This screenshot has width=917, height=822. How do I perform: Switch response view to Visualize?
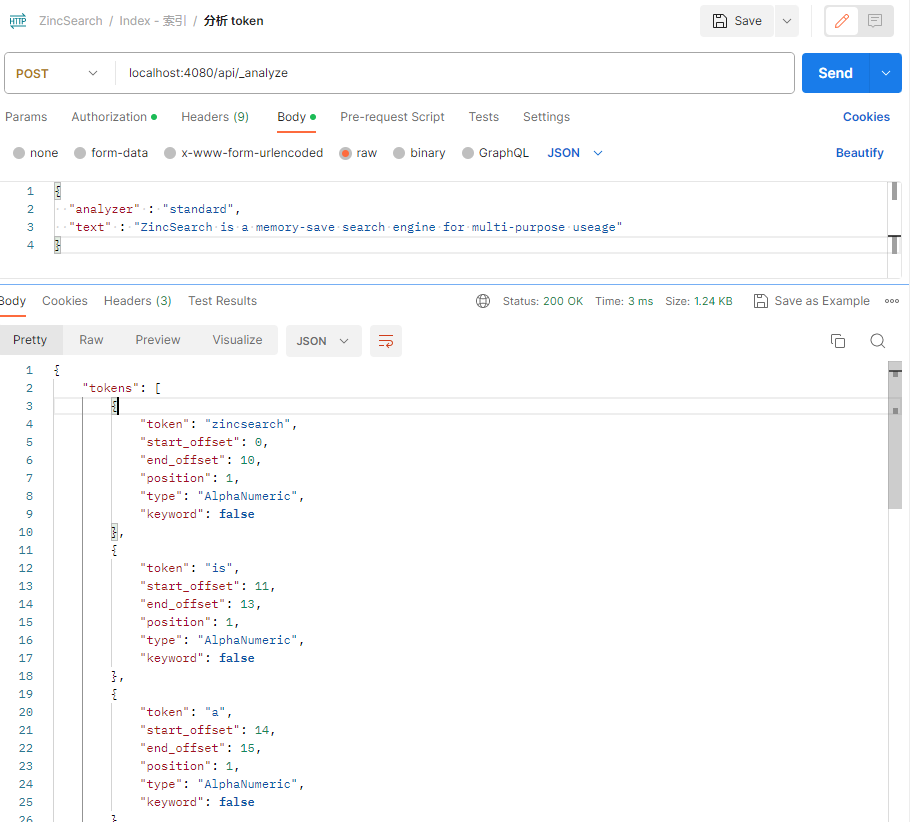237,340
